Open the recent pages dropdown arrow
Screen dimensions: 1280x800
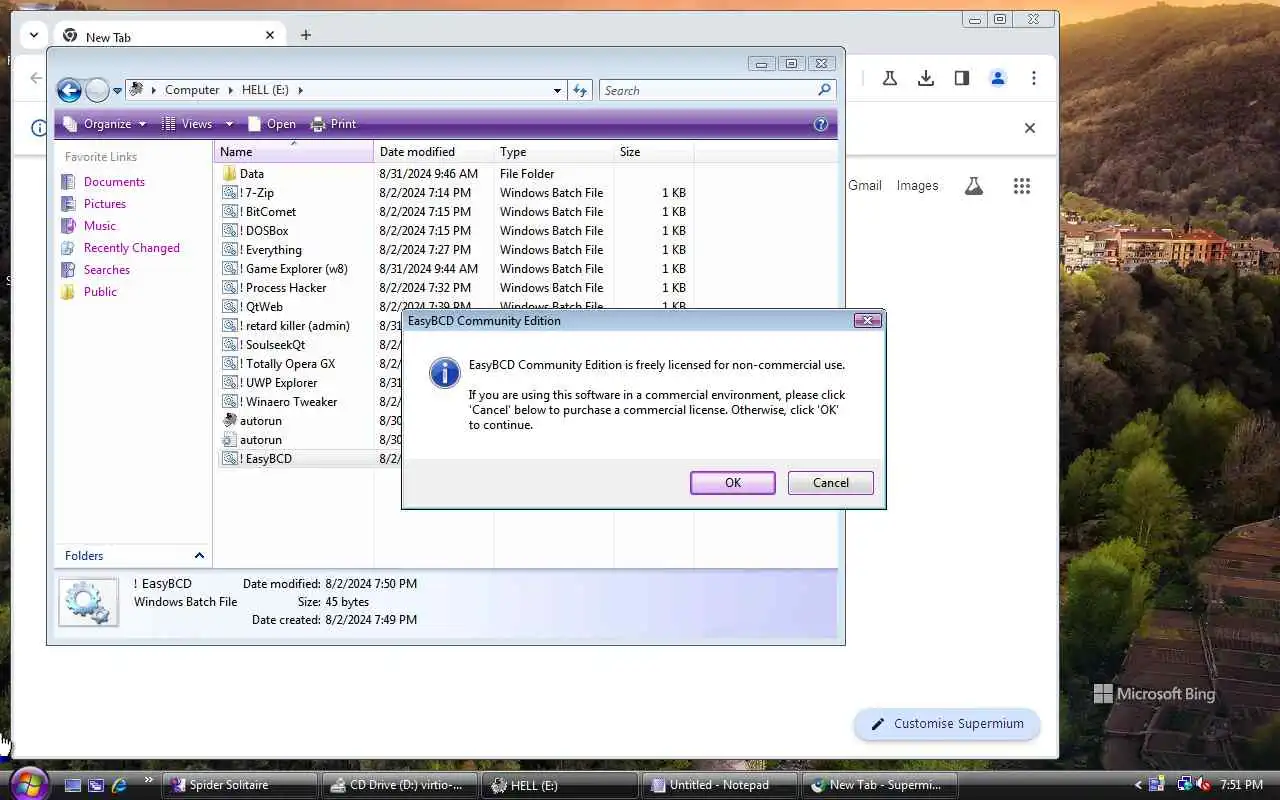(117, 91)
